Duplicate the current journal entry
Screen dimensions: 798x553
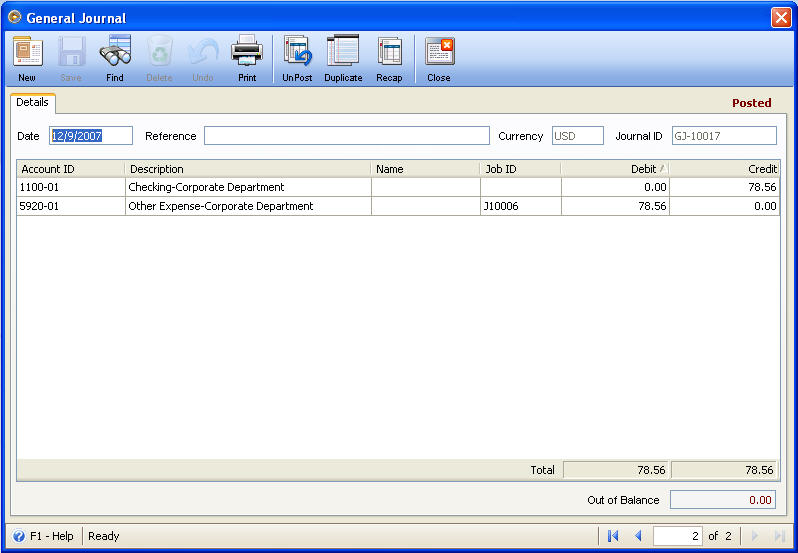343,59
